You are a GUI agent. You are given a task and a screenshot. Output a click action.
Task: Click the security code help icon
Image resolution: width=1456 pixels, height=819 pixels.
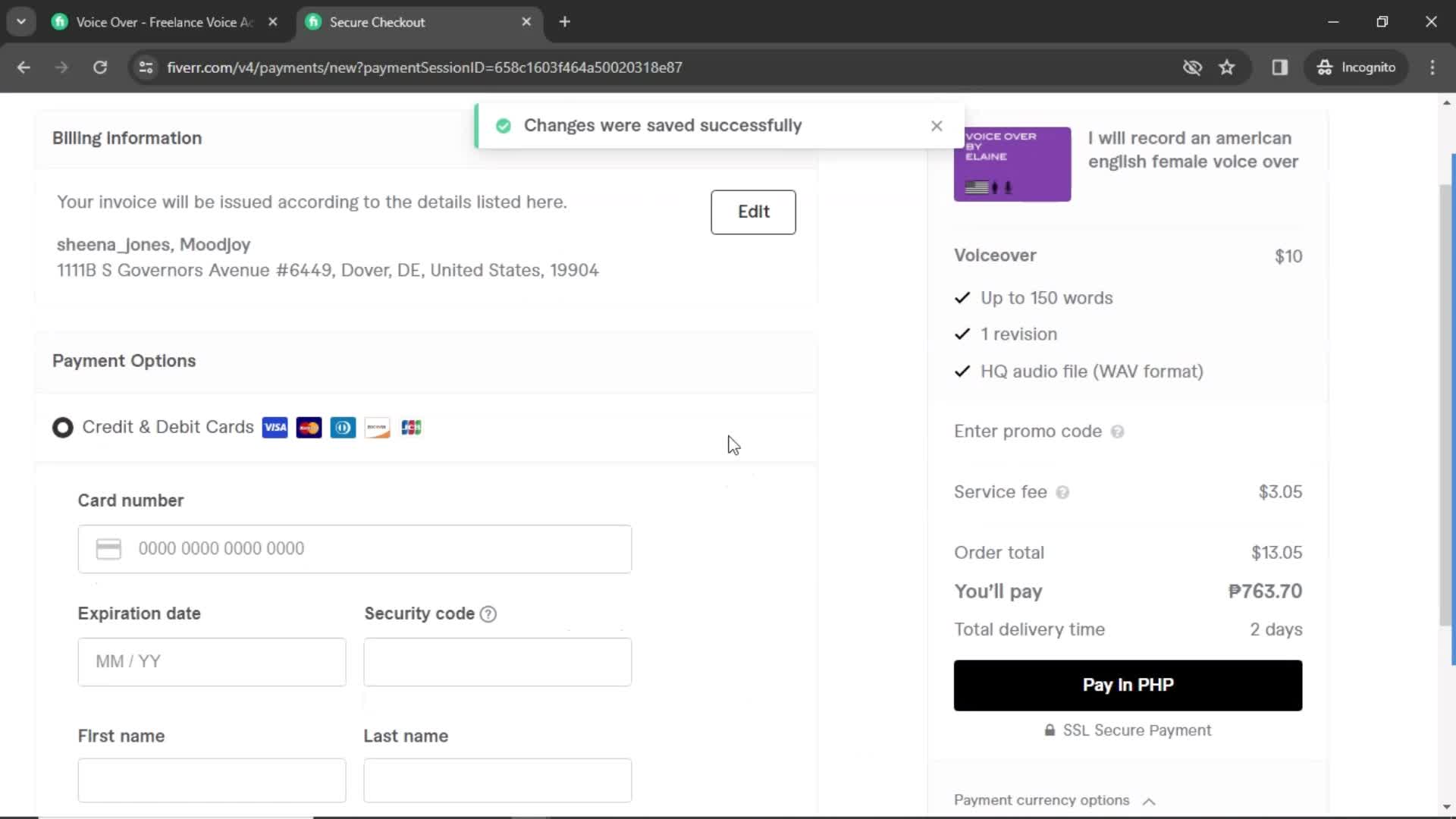[x=488, y=613]
